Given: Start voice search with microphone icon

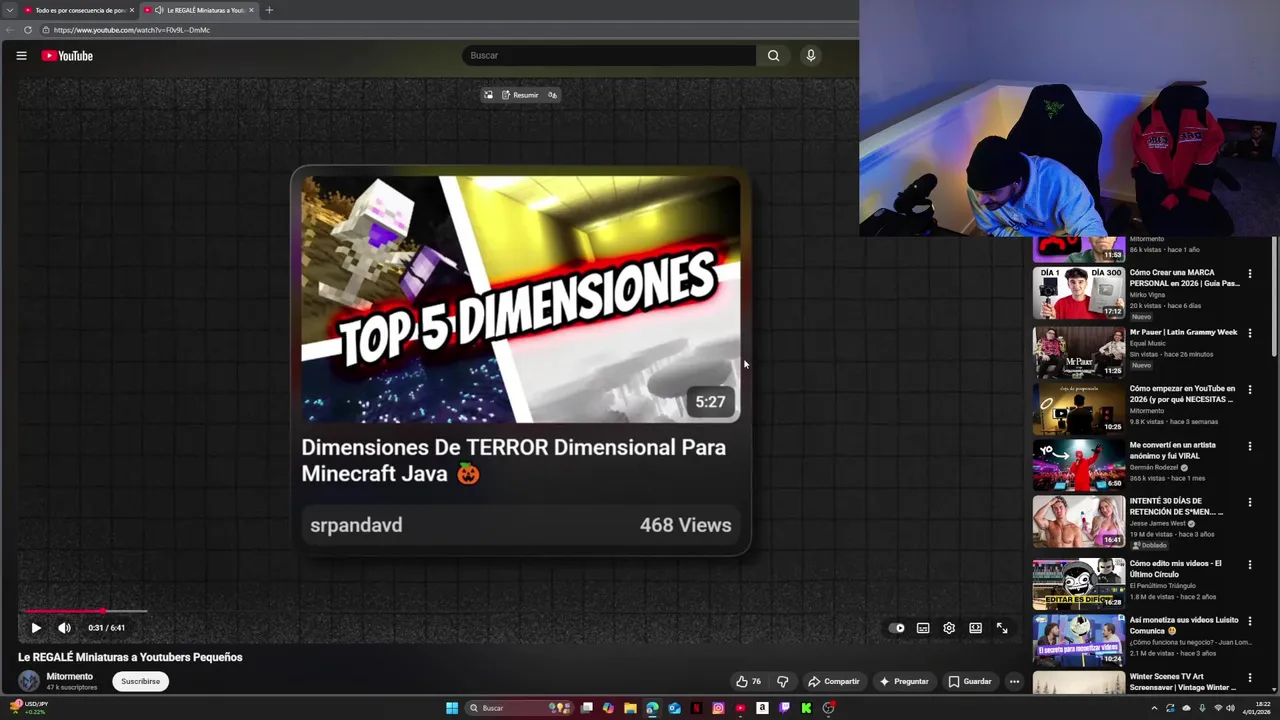Looking at the screenshot, I should (811, 56).
